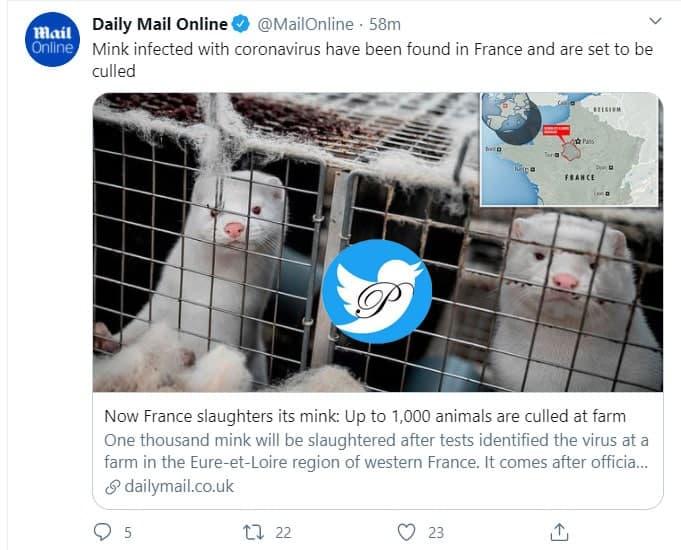Click the Mail Online profile avatar
681x550 pixels.
48,41
